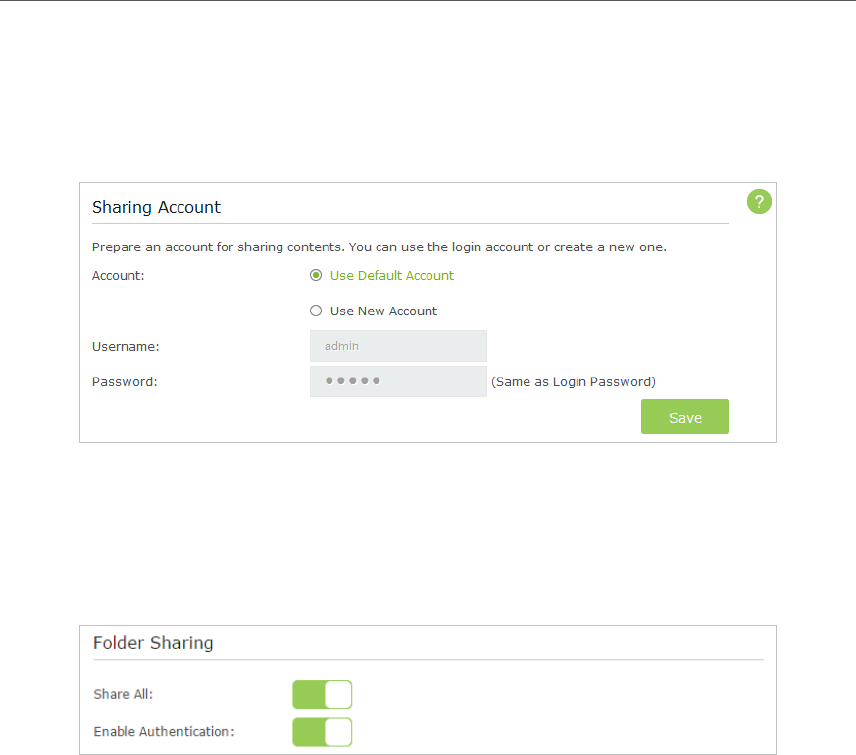This screenshot has width=856, height=755.
Task: Click the 'Username:' field label
Action: point(126,346)
